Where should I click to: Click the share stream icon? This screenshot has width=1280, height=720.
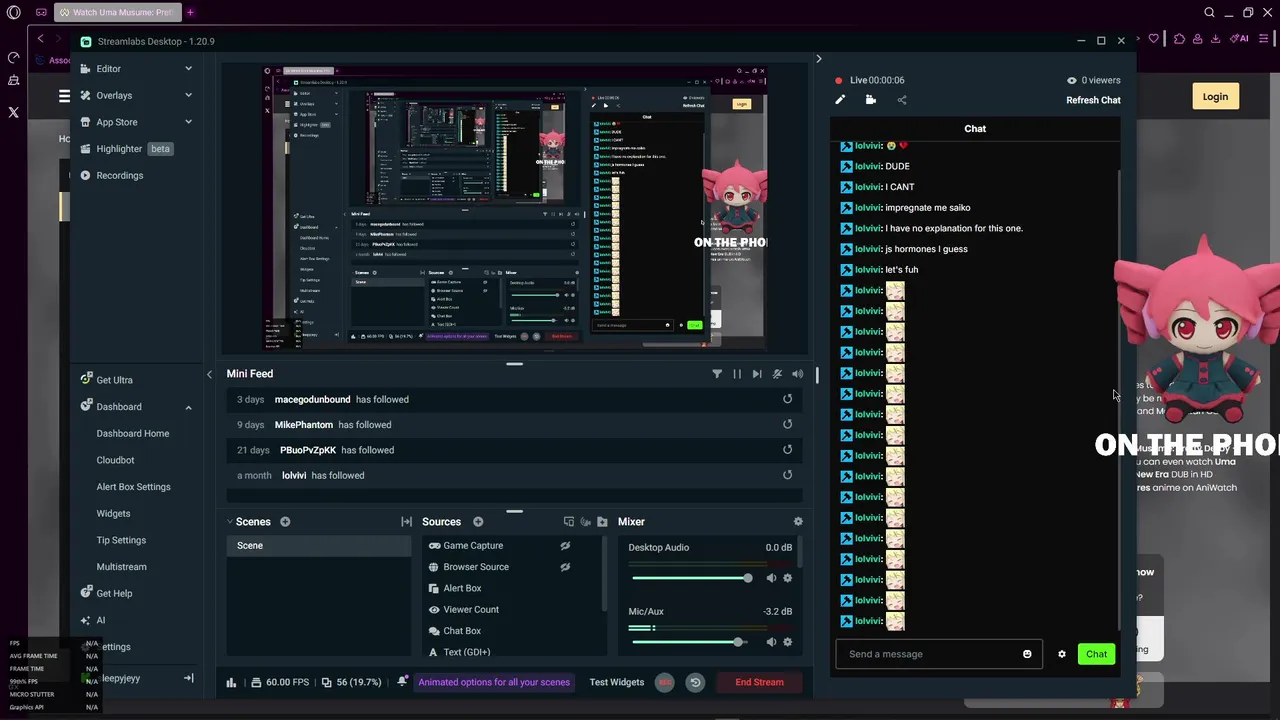coord(902,100)
